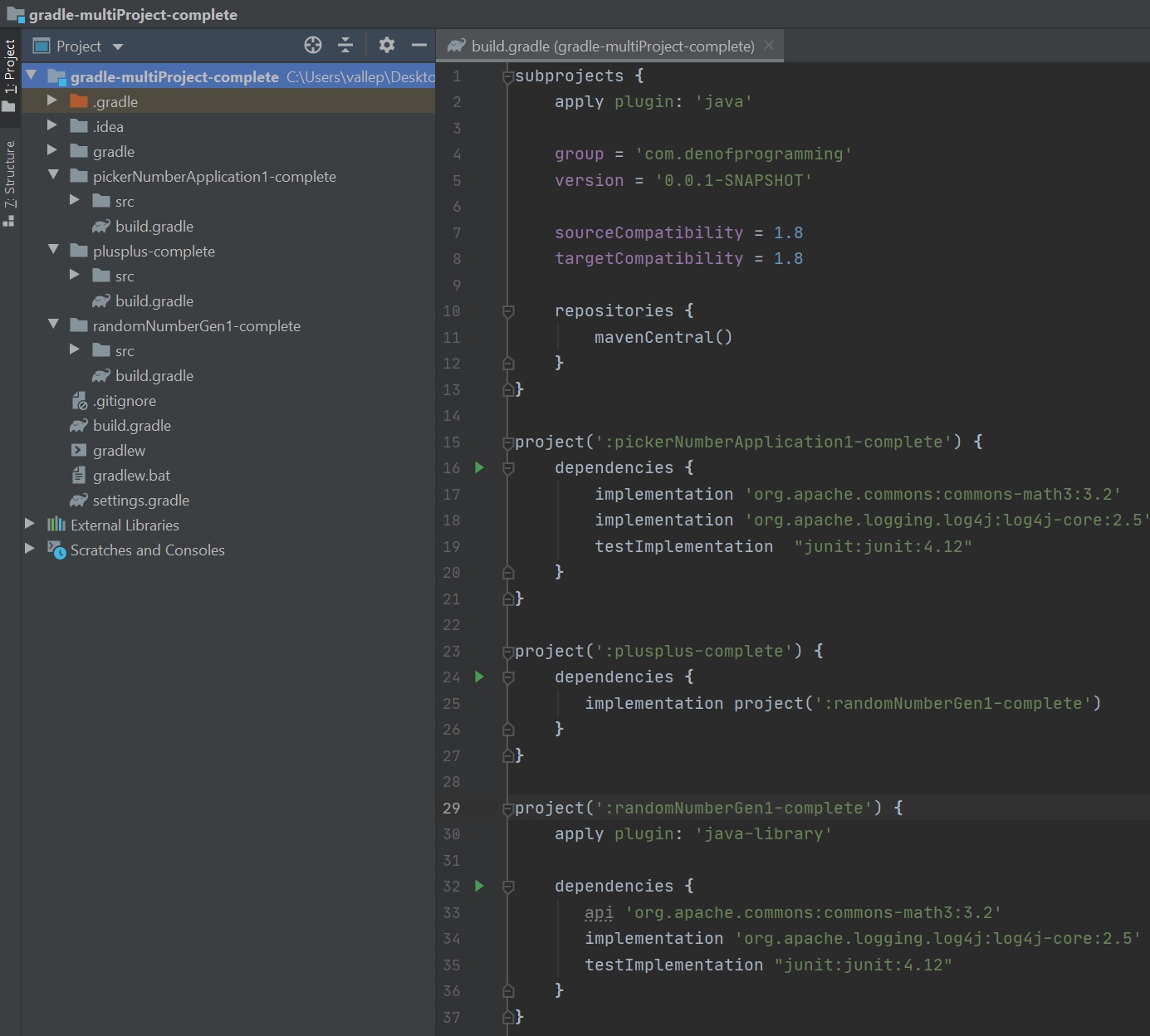Select settings.gradle file in tree
This screenshot has width=1150, height=1036.
point(140,501)
